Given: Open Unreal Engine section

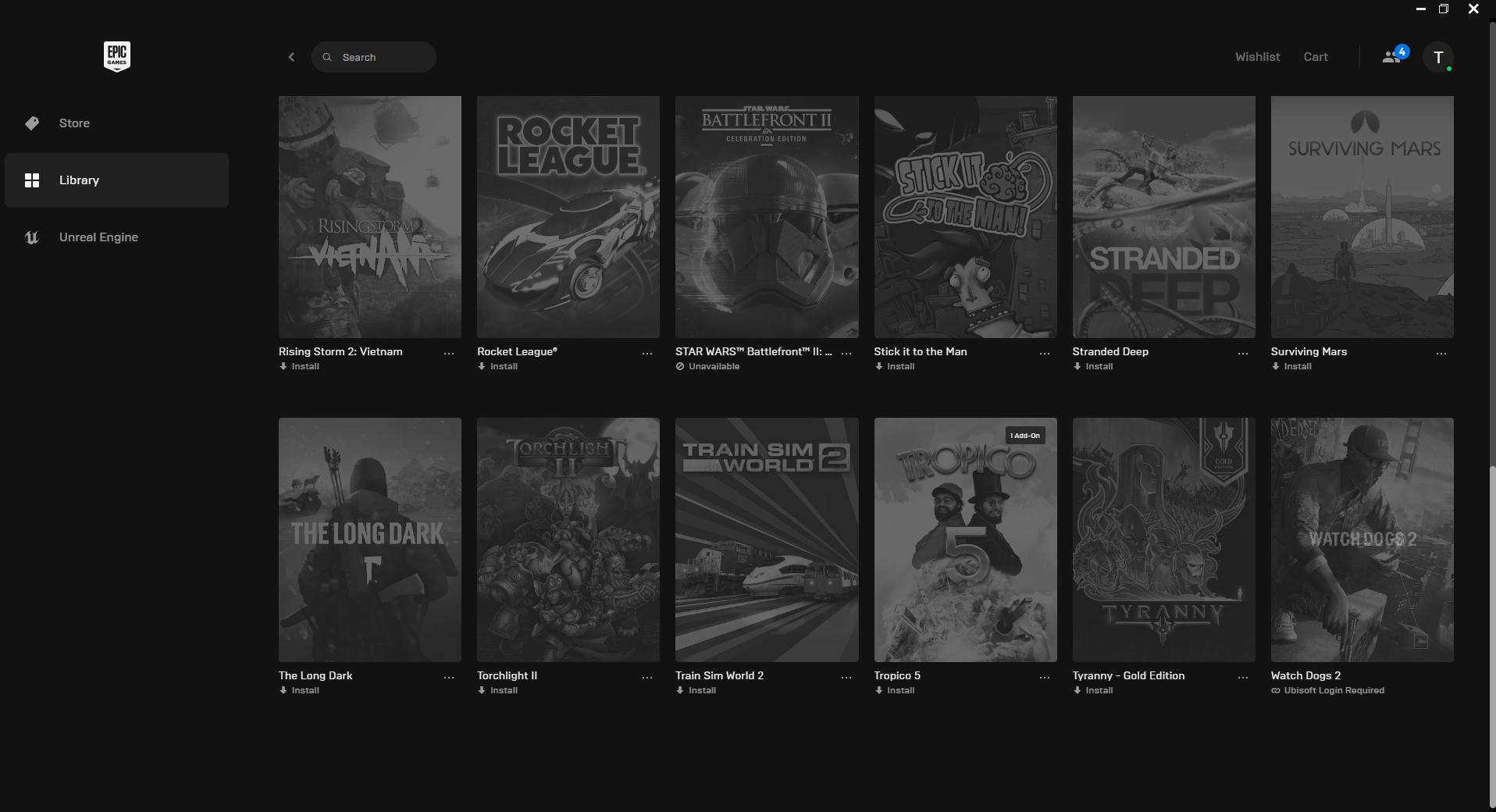Looking at the screenshot, I should pos(116,237).
